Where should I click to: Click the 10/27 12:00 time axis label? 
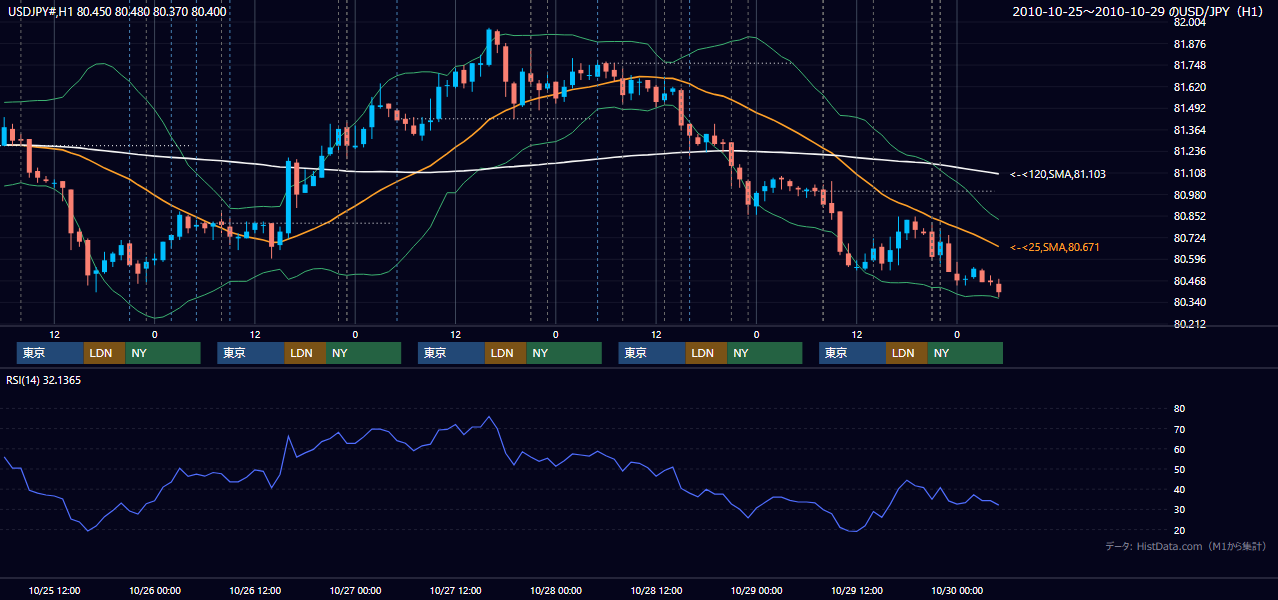coord(455,590)
